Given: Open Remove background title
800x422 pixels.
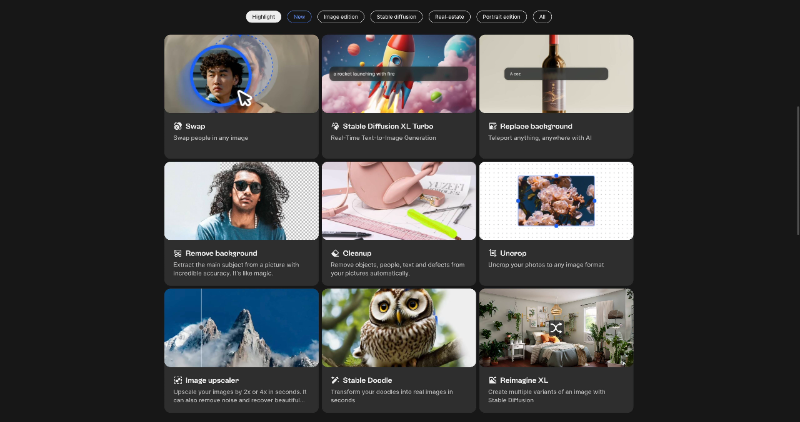Looking at the screenshot, I should 221,253.
